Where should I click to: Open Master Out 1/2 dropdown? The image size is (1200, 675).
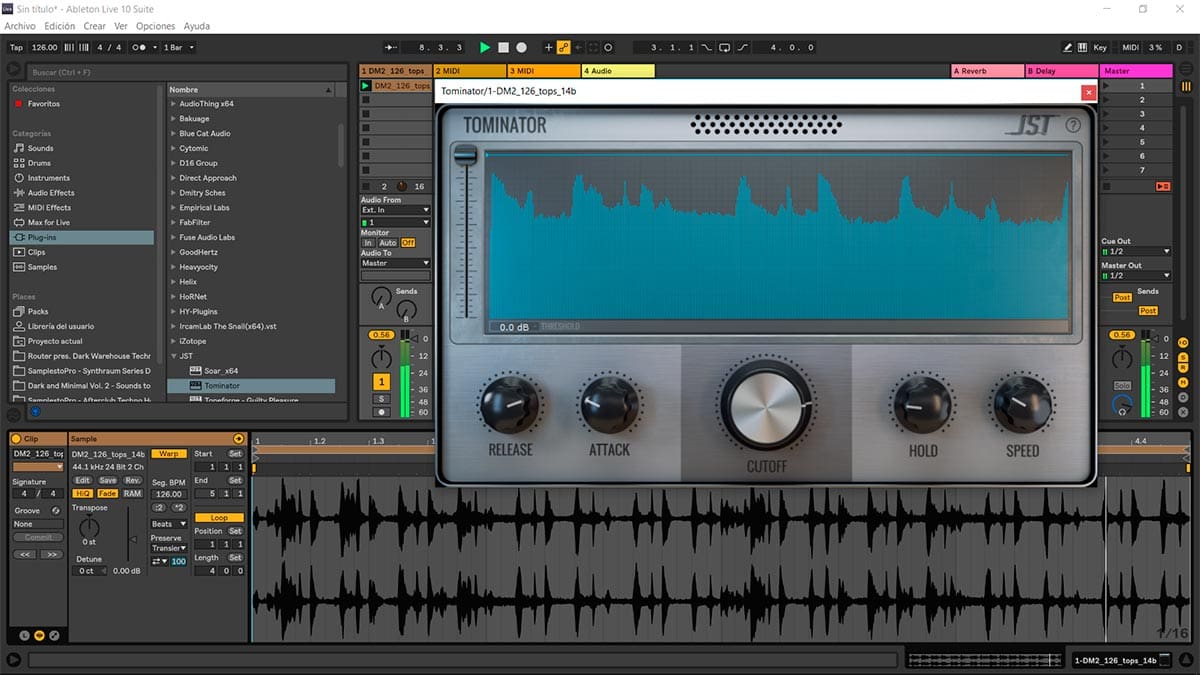click(1136, 275)
